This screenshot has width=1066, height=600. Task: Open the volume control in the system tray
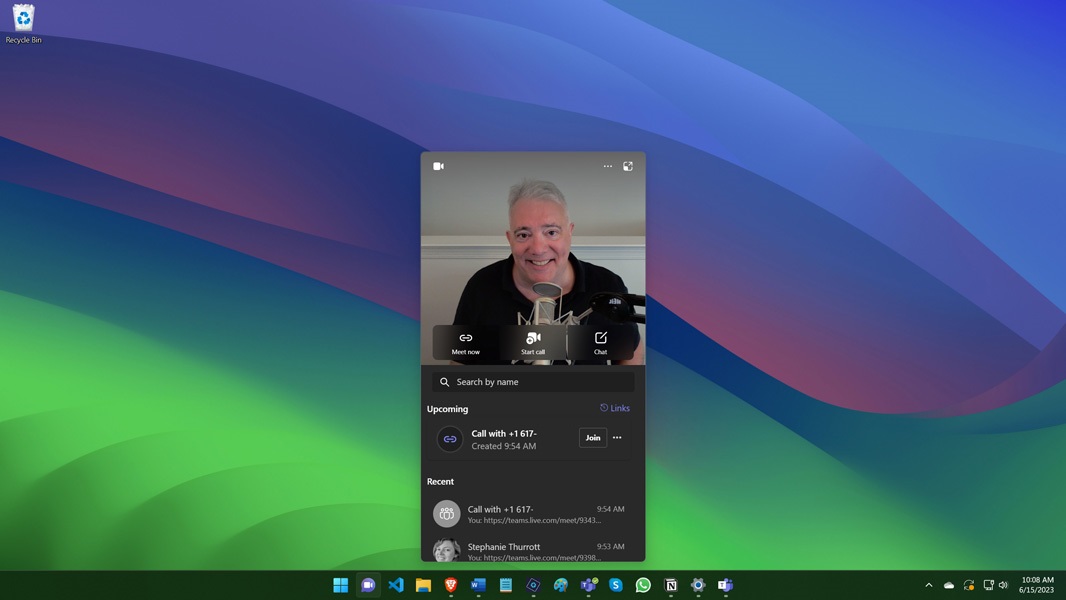coord(1003,585)
